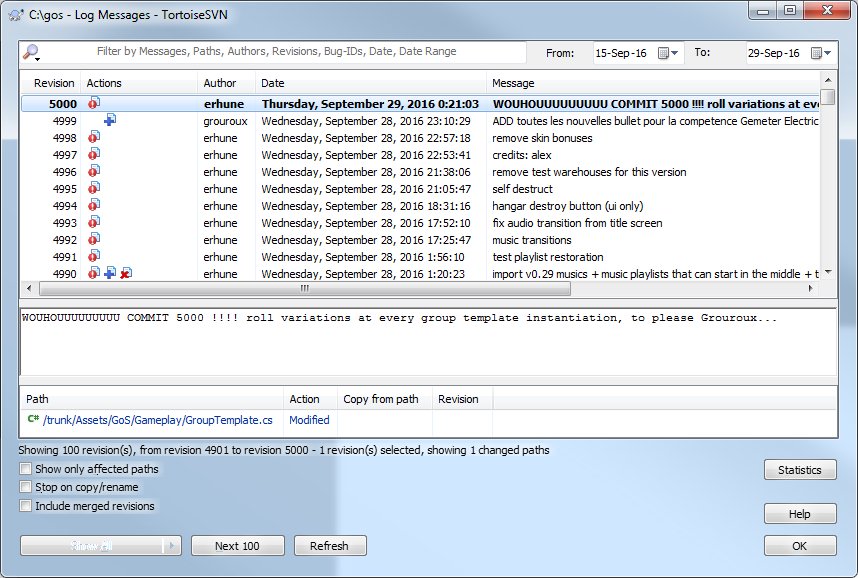Screen dimensions: 858x578
Task: Sort changed paths by Action header
Action: point(310,399)
